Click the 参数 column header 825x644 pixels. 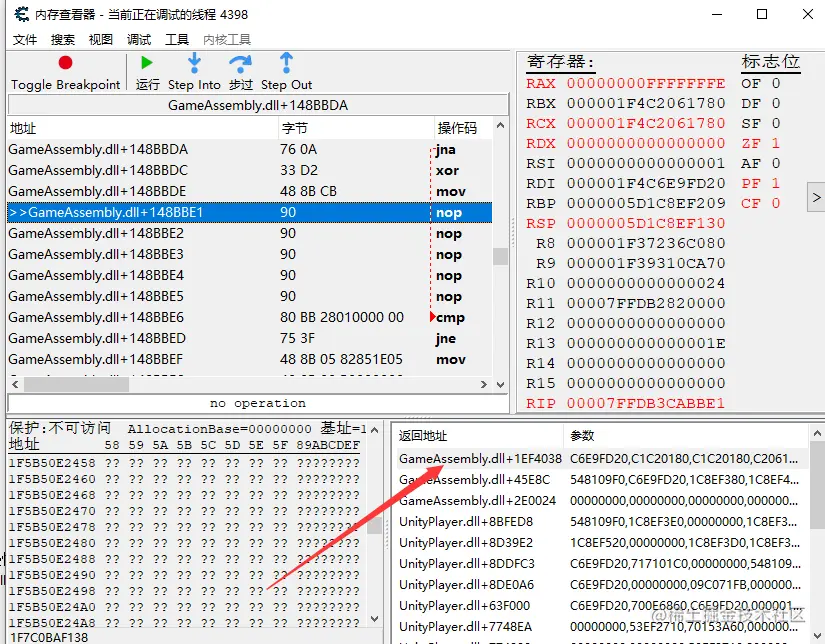pyautogui.click(x=686, y=436)
